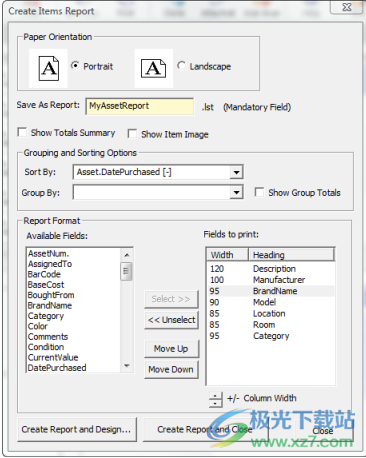Select the Room row in Fields to print
366x458 pixels.
pos(271,325)
